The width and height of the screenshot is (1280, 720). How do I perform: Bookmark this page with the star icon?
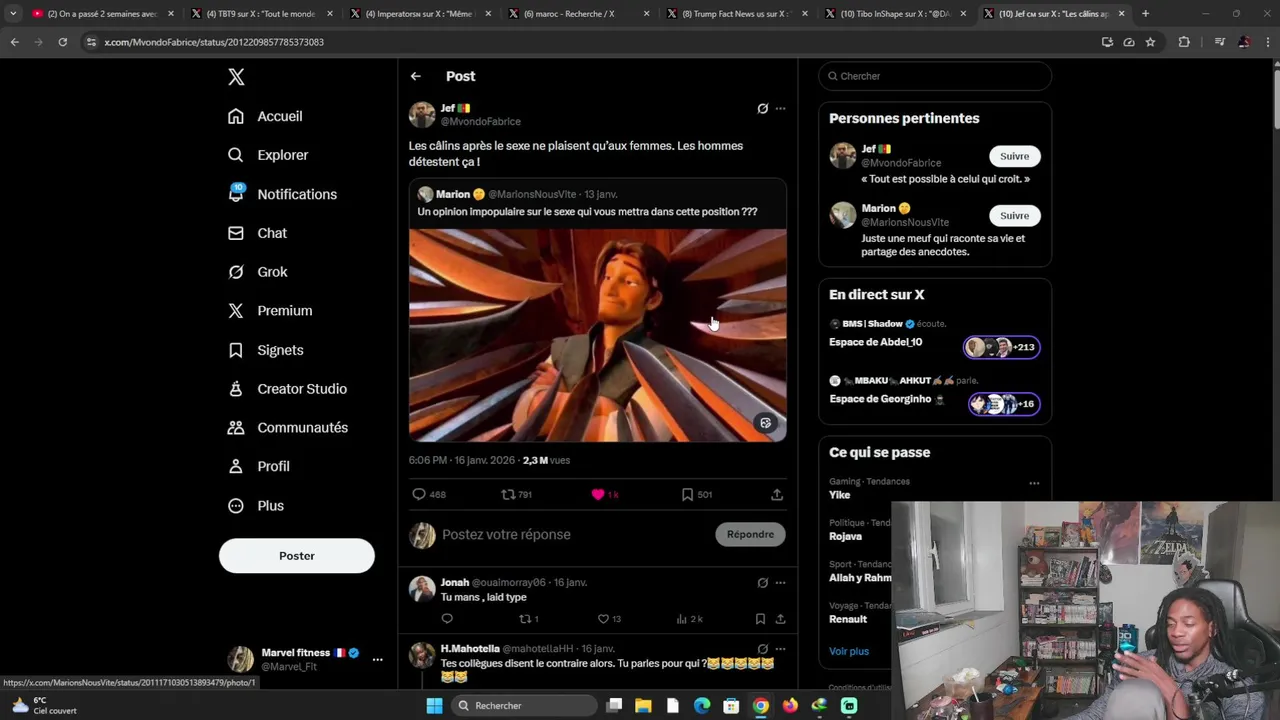[1150, 42]
